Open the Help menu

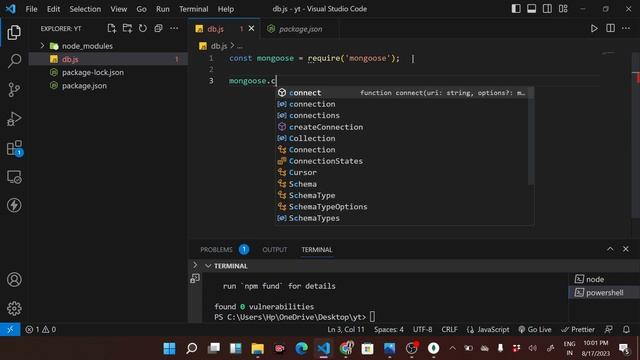click(226, 9)
